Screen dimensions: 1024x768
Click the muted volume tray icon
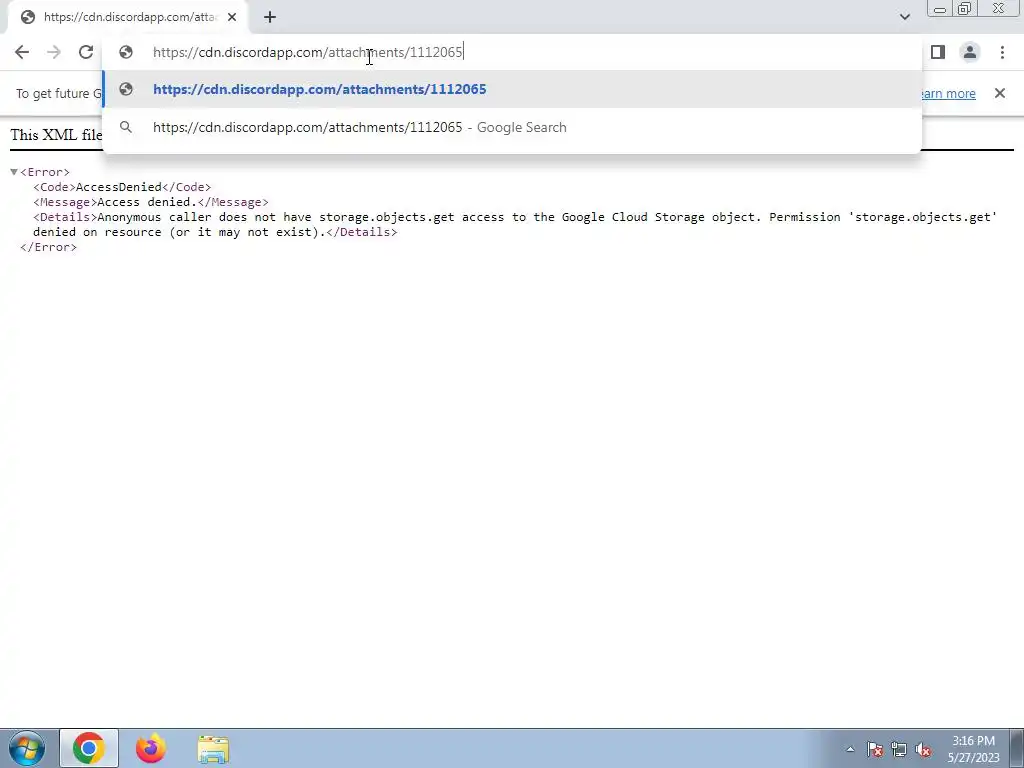pos(923,749)
